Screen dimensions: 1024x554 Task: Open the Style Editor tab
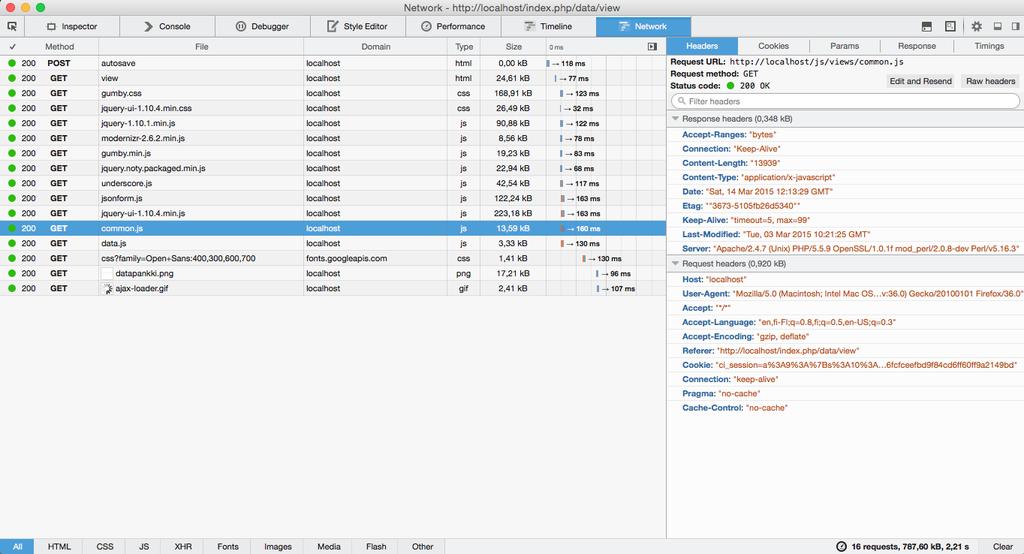(358, 26)
